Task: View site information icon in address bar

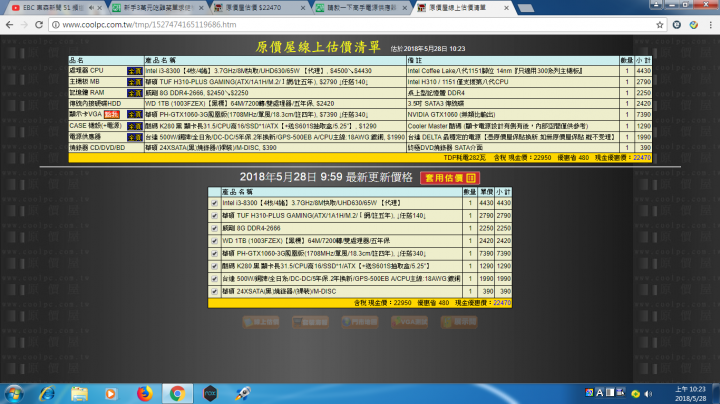Action: [x=56, y=25]
